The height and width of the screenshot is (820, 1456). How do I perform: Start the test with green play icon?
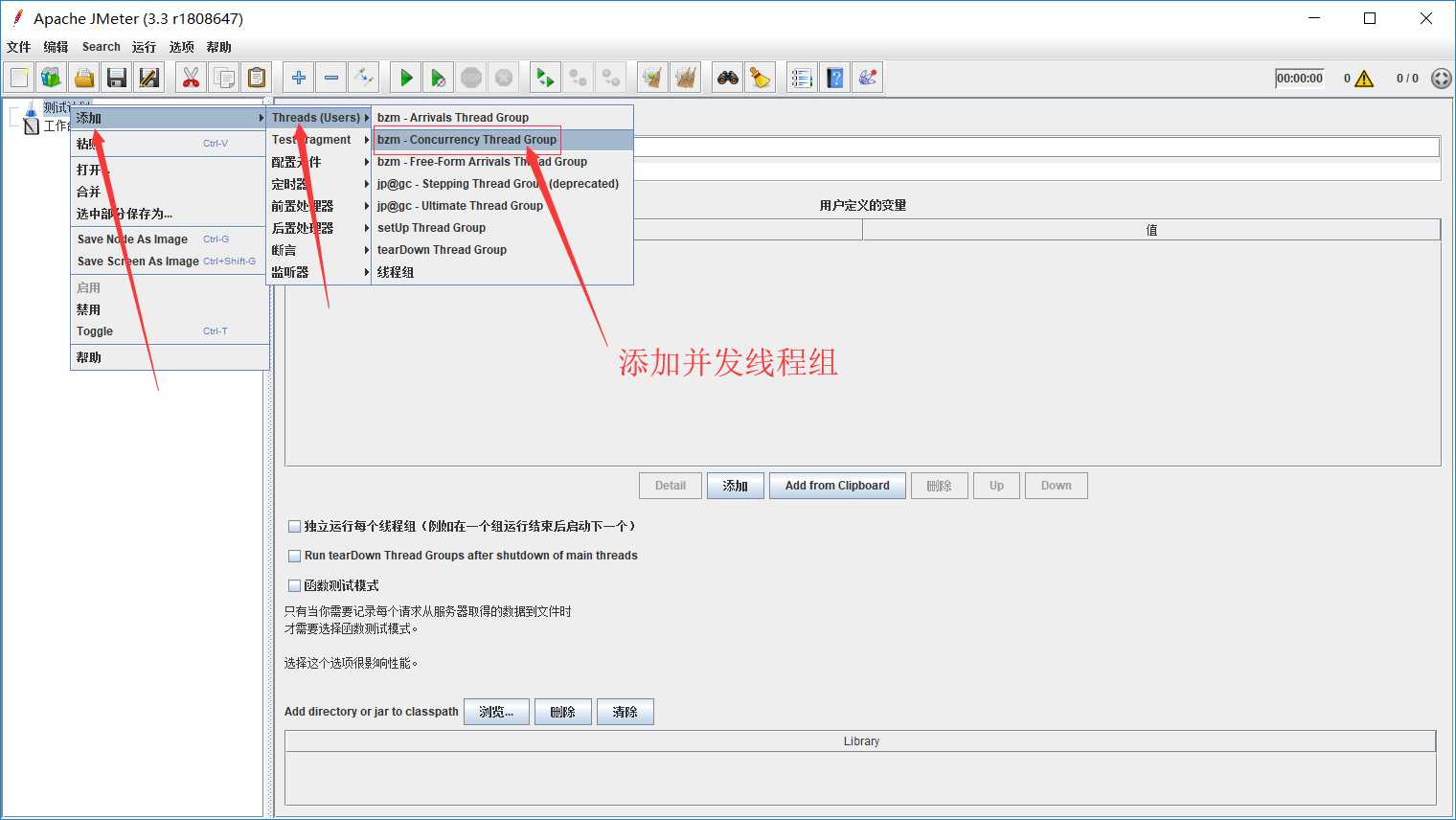point(406,78)
